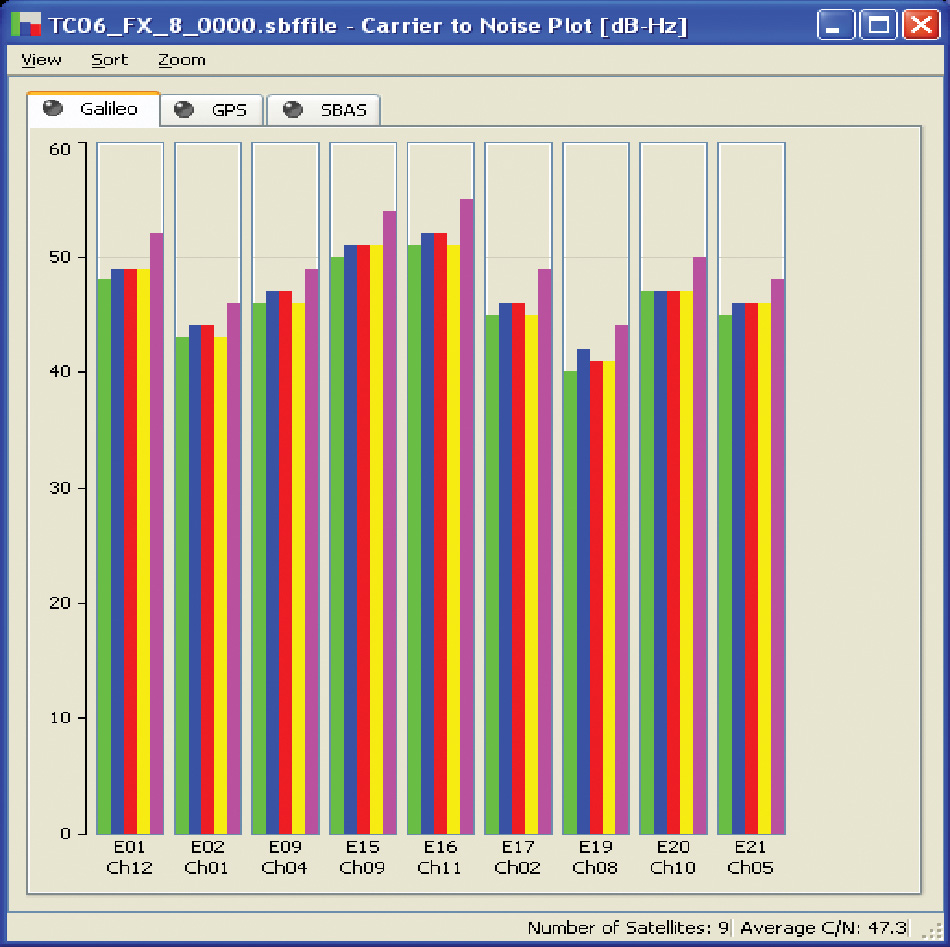Open the View menu
Image resolution: width=950 pixels, height=947 pixels.
(x=41, y=60)
